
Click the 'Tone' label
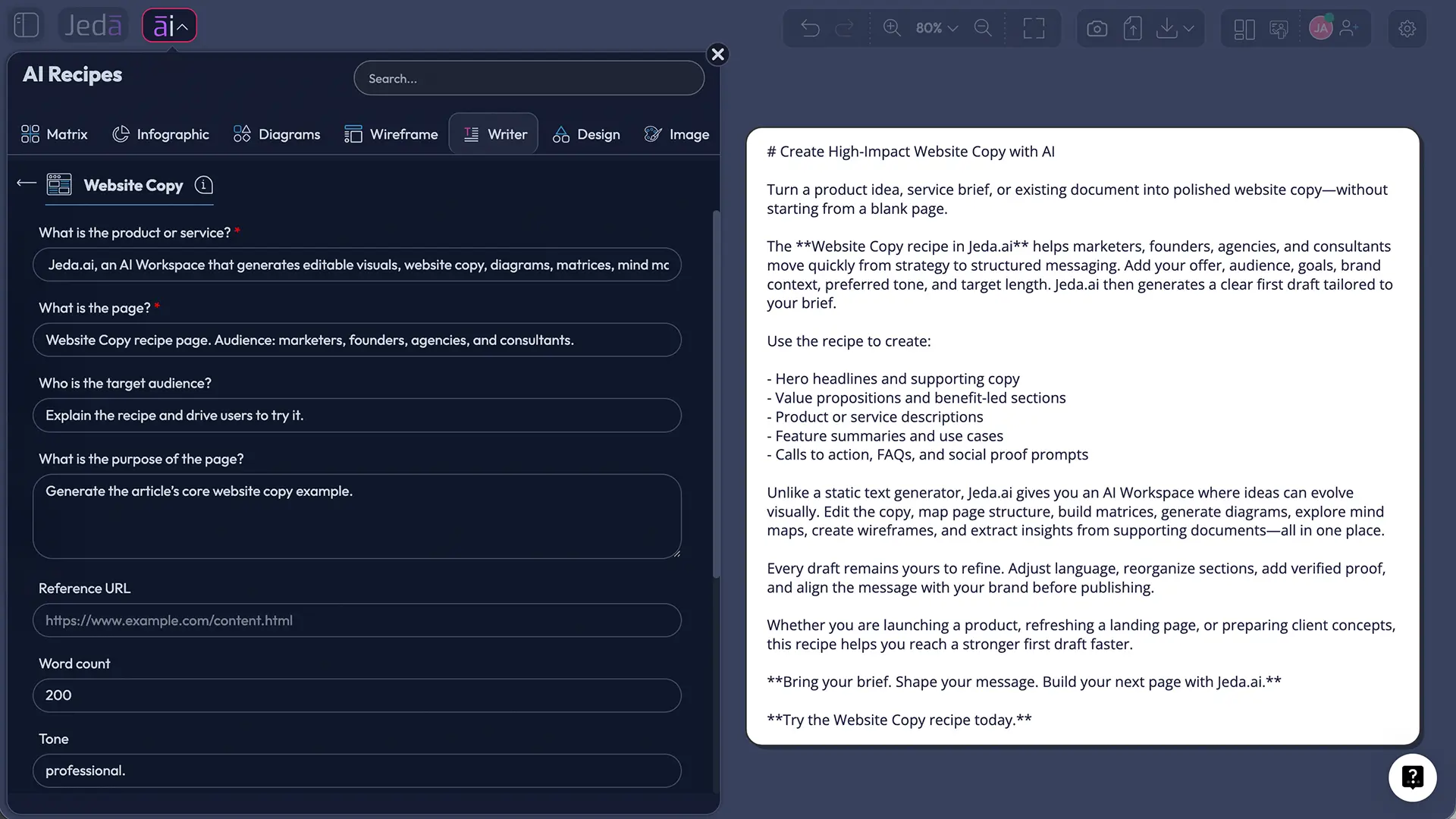(x=54, y=739)
